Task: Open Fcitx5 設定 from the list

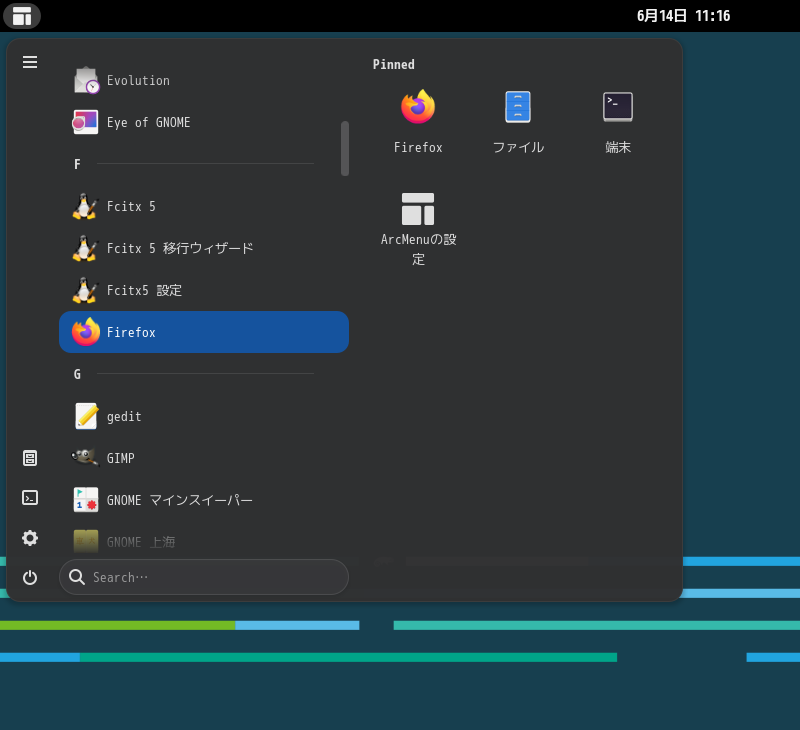Action: pyautogui.click(x=204, y=290)
